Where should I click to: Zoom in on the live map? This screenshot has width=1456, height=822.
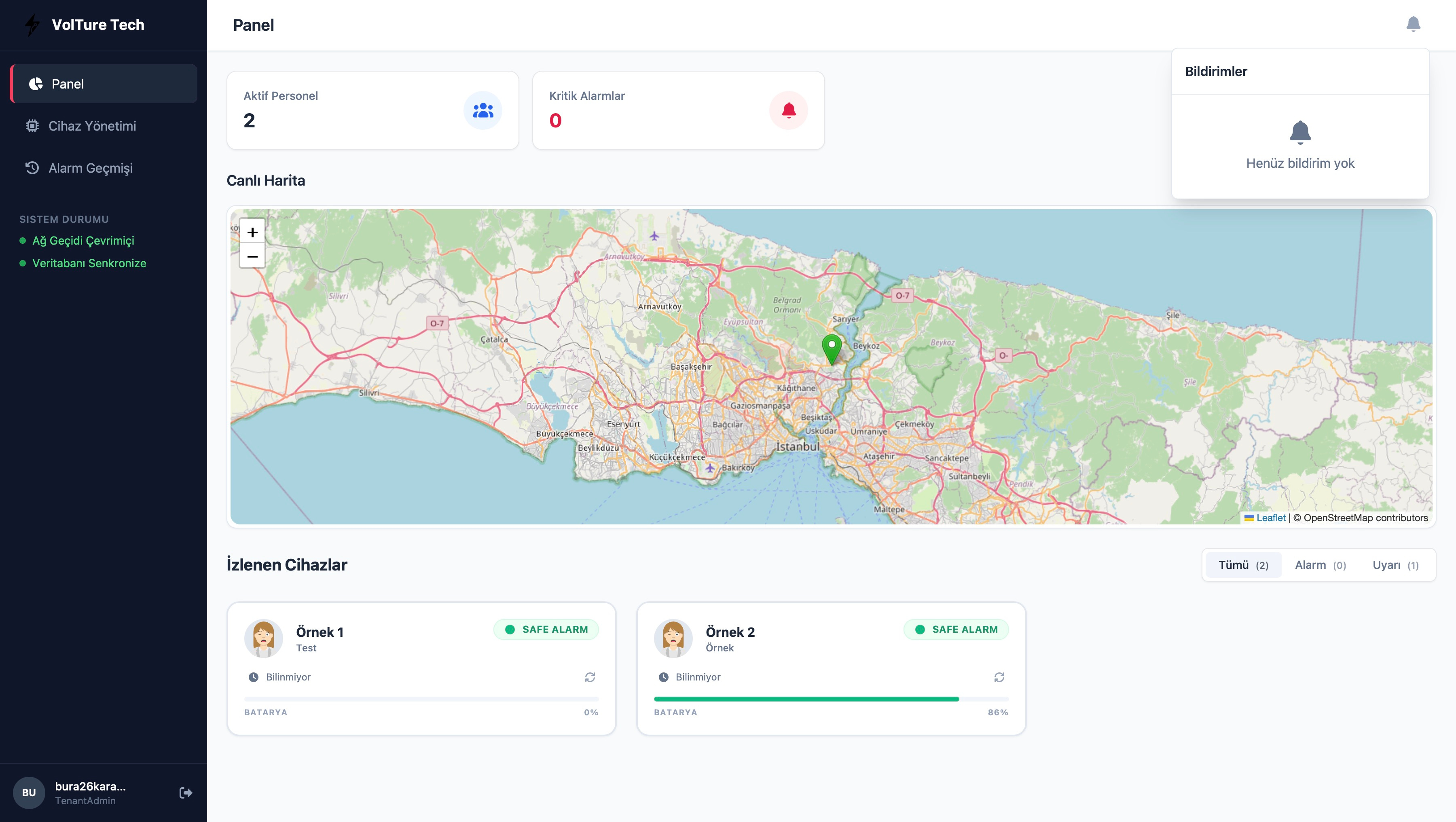click(x=252, y=232)
